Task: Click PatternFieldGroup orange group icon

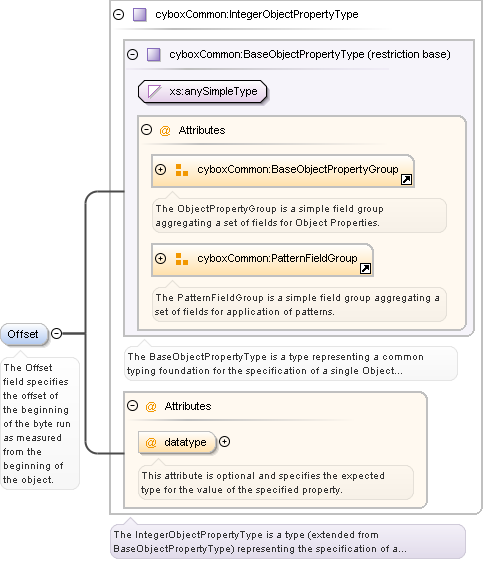Action: (x=182, y=259)
